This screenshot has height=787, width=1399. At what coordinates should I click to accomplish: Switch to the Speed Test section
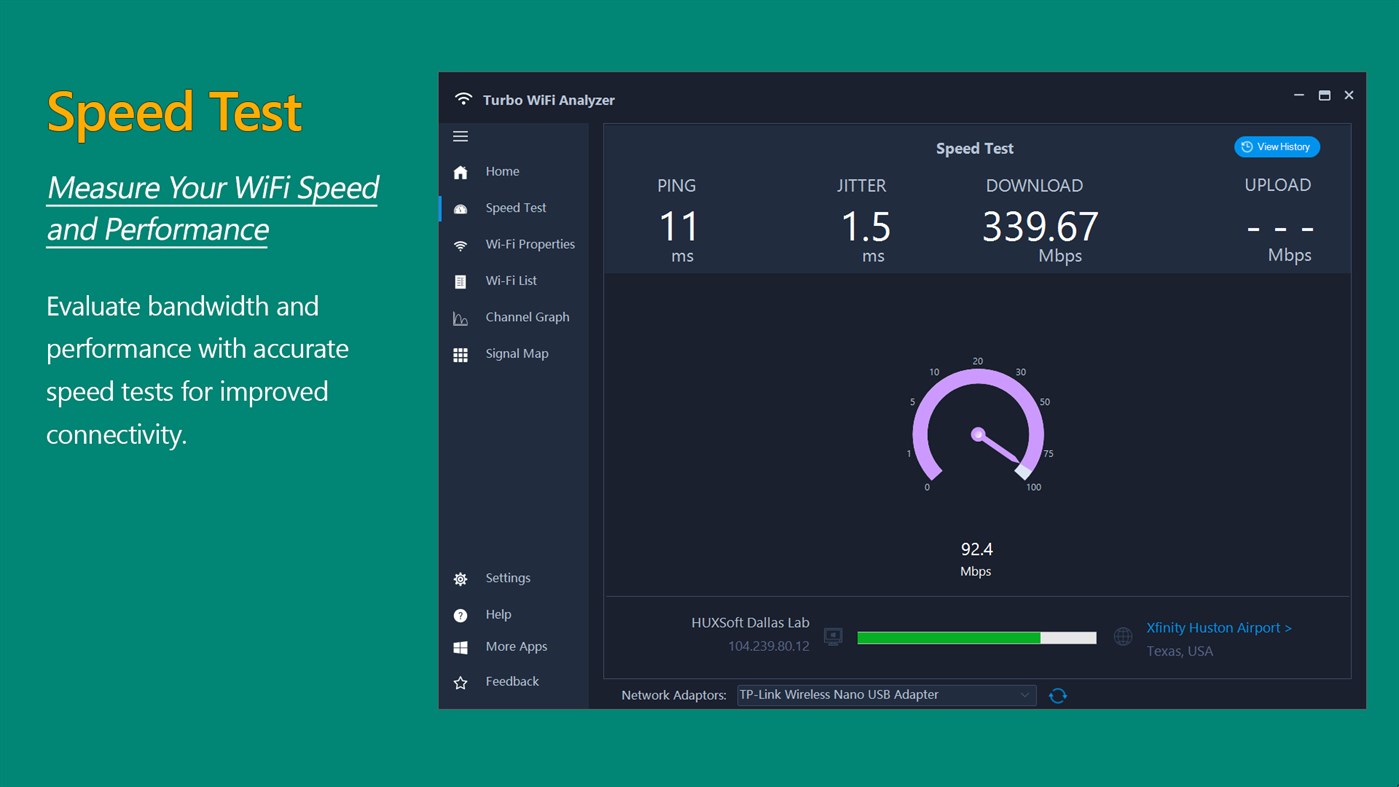pos(516,207)
